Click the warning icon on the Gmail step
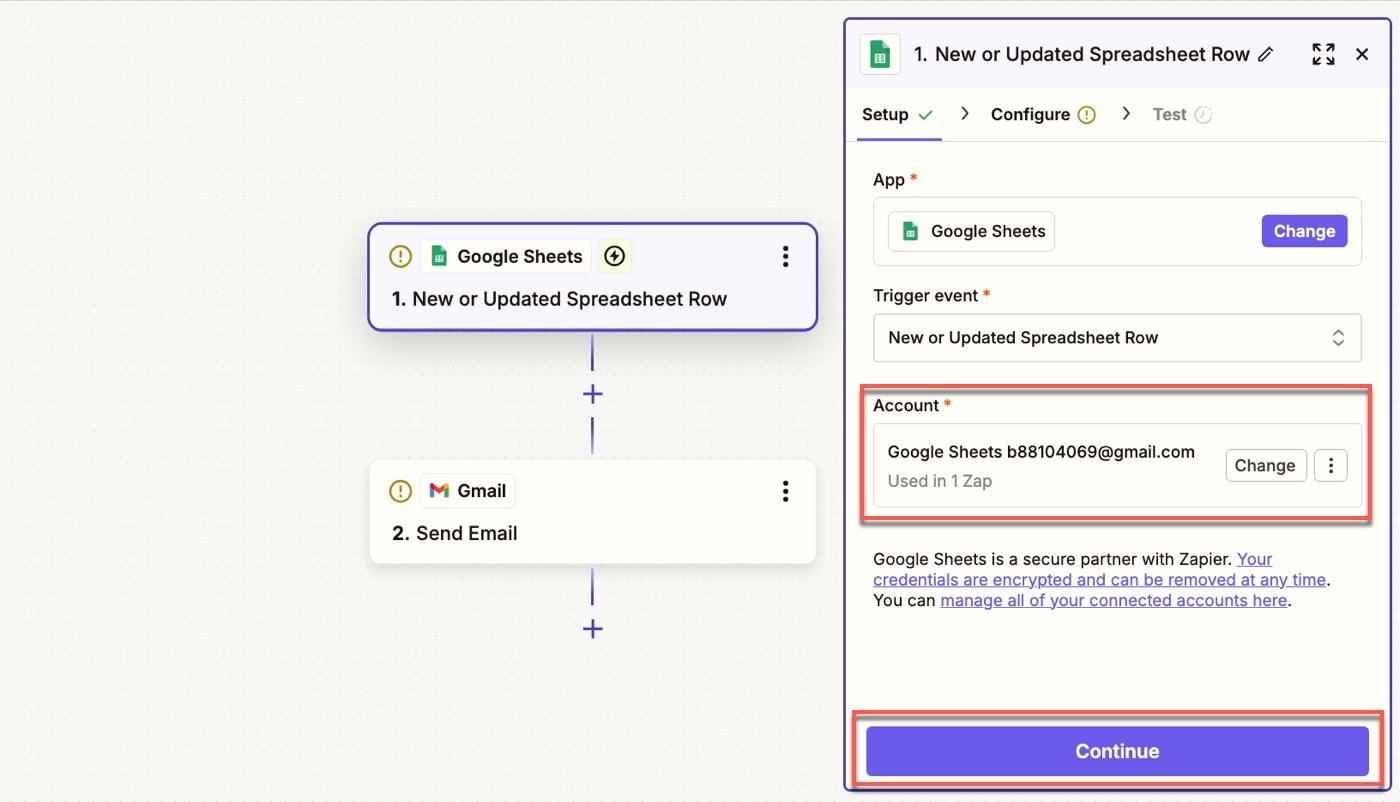 [x=400, y=491]
